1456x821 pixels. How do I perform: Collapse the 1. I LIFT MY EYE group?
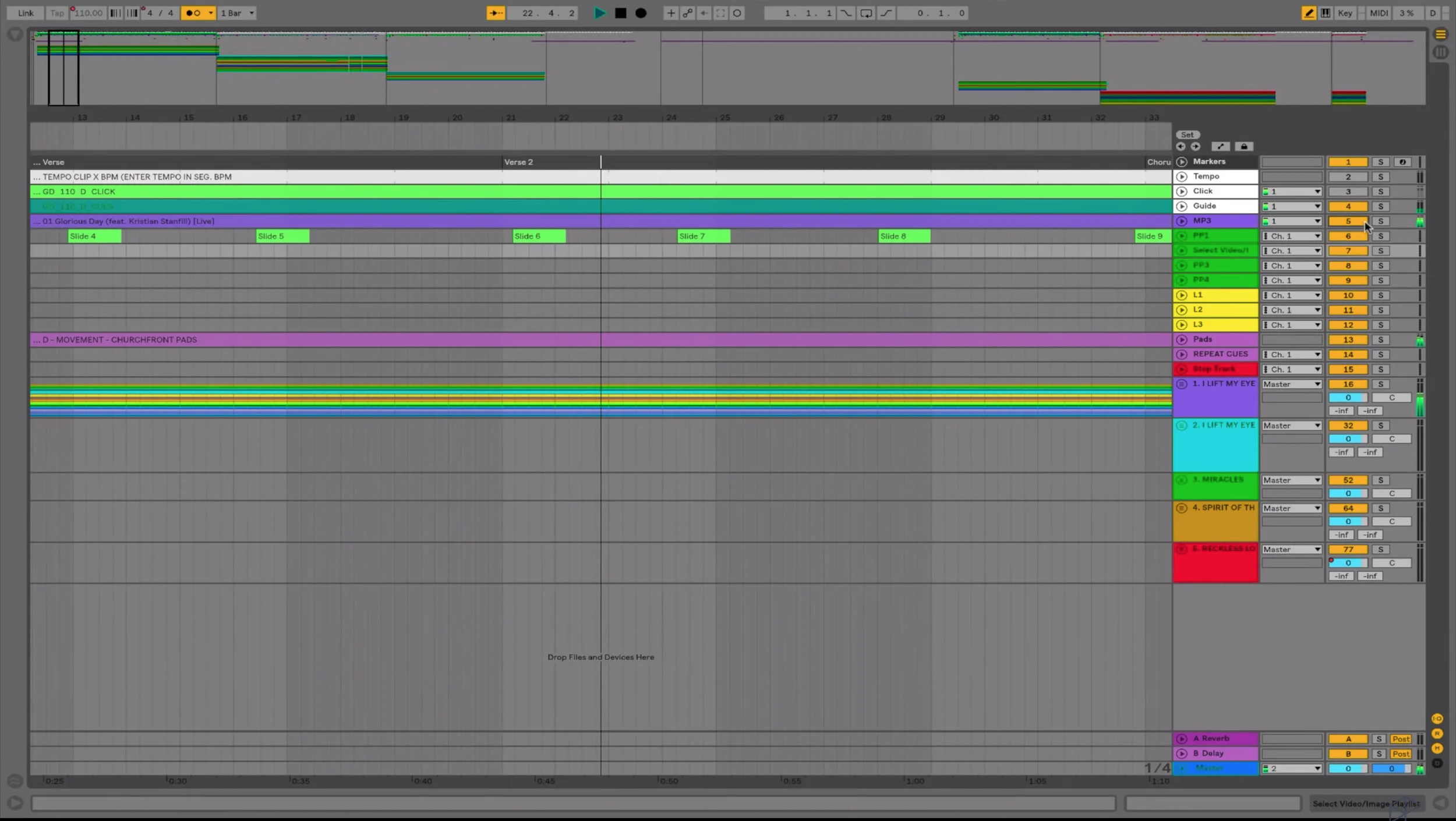(x=1182, y=384)
